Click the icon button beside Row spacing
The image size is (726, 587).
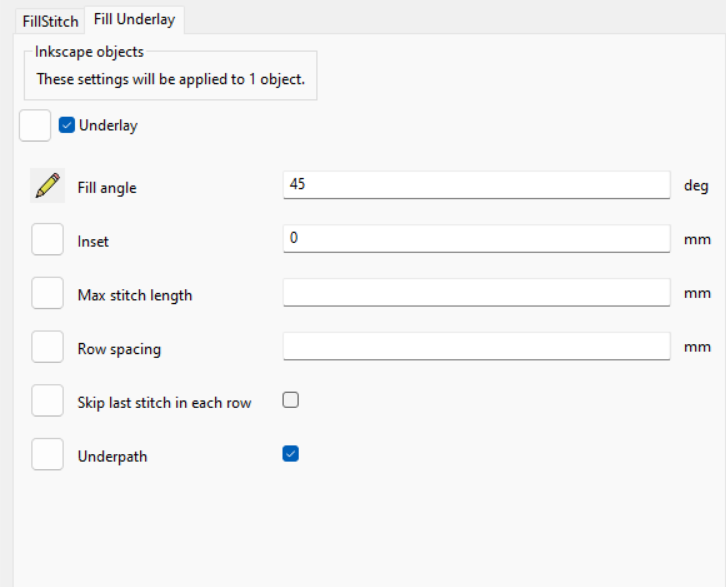point(47,347)
